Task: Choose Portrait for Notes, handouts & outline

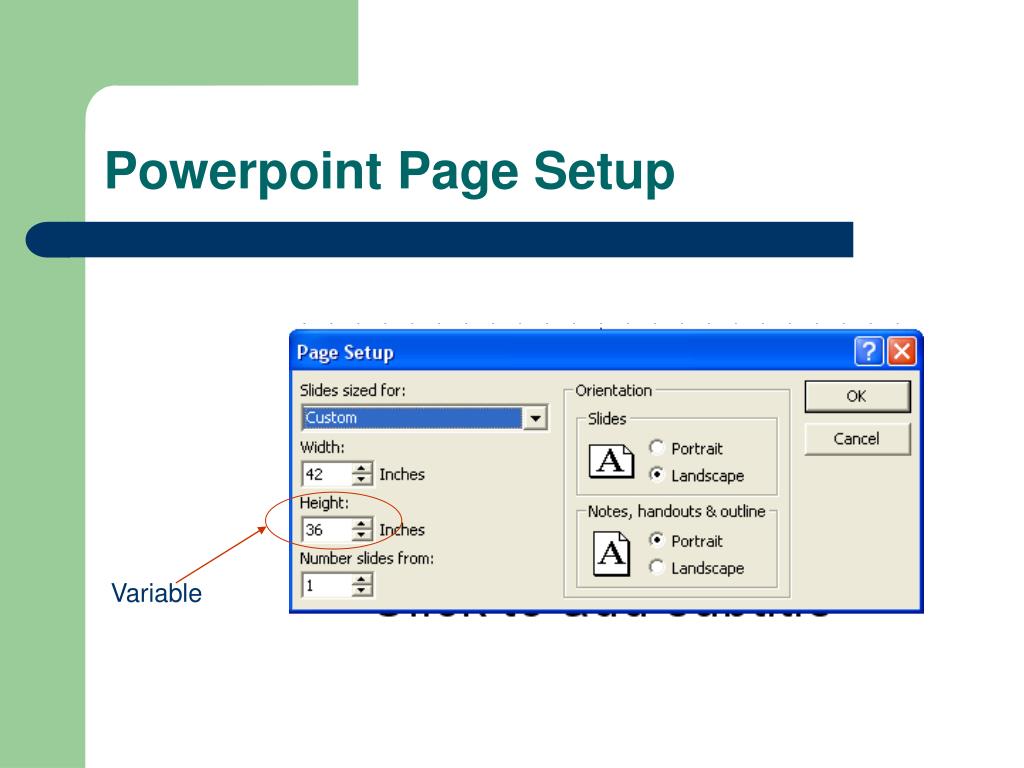Action: [x=657, y=540]
